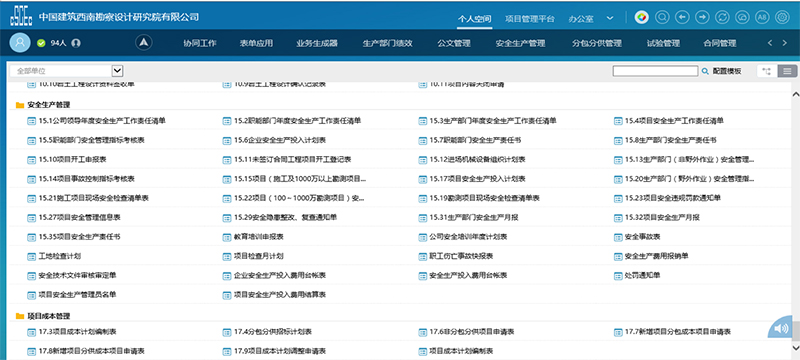
Task: Open 业务生成器 menu
Action: tap(317, 43)
